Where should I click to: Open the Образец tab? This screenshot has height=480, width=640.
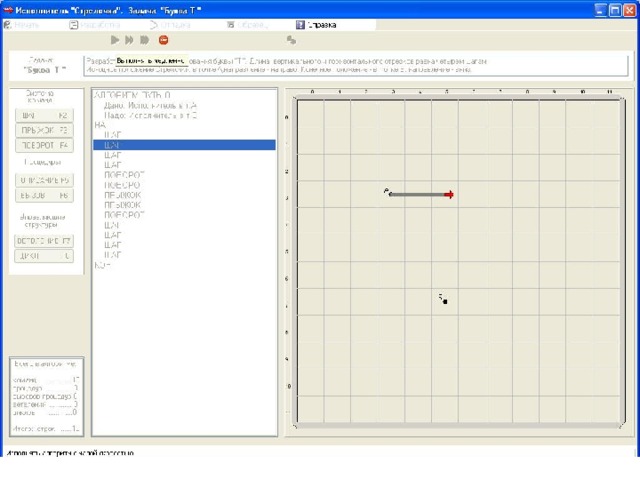[x=247, y=25]
